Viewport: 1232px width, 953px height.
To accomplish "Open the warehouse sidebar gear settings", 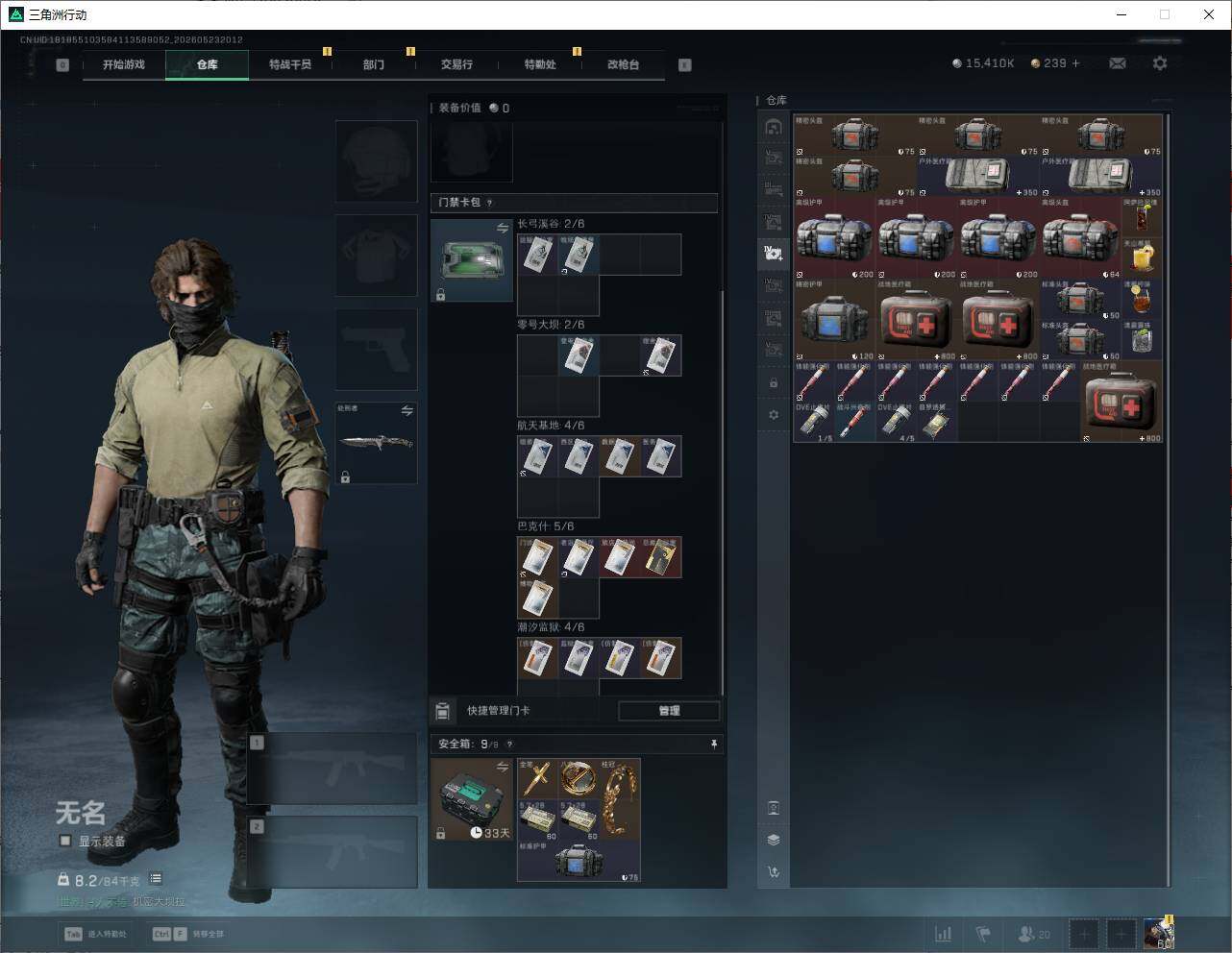I will tap(774, 414).
